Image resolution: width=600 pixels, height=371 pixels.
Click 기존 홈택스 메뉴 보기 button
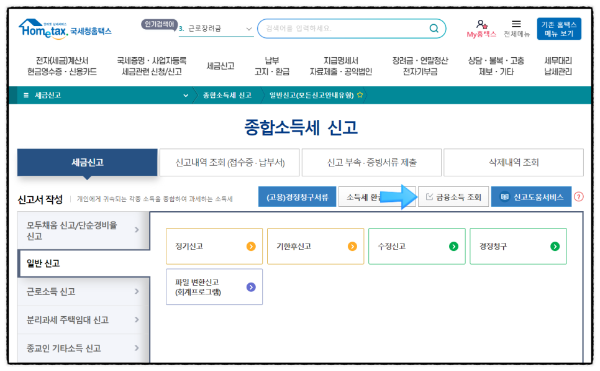559,29
